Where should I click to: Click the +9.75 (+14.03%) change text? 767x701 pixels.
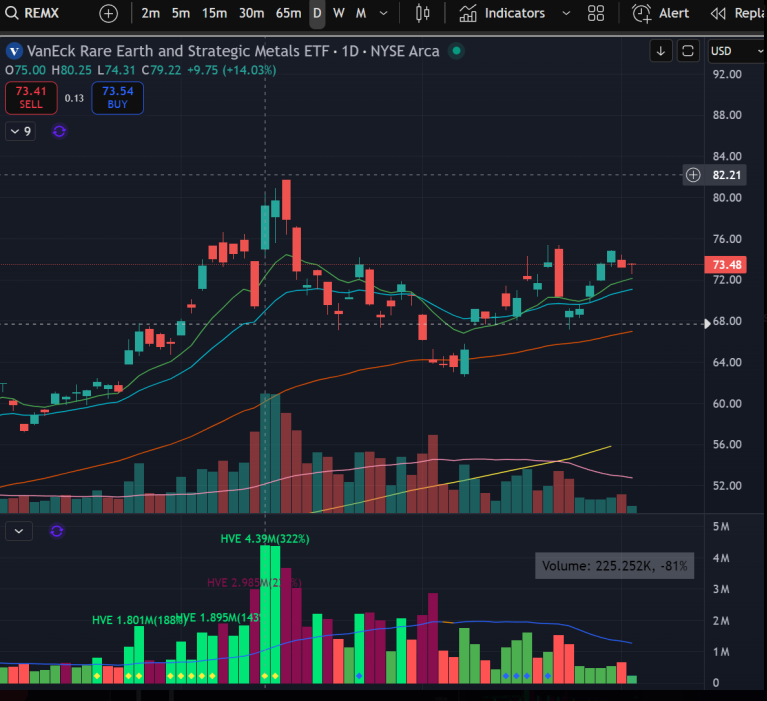(x=232, y=70)
